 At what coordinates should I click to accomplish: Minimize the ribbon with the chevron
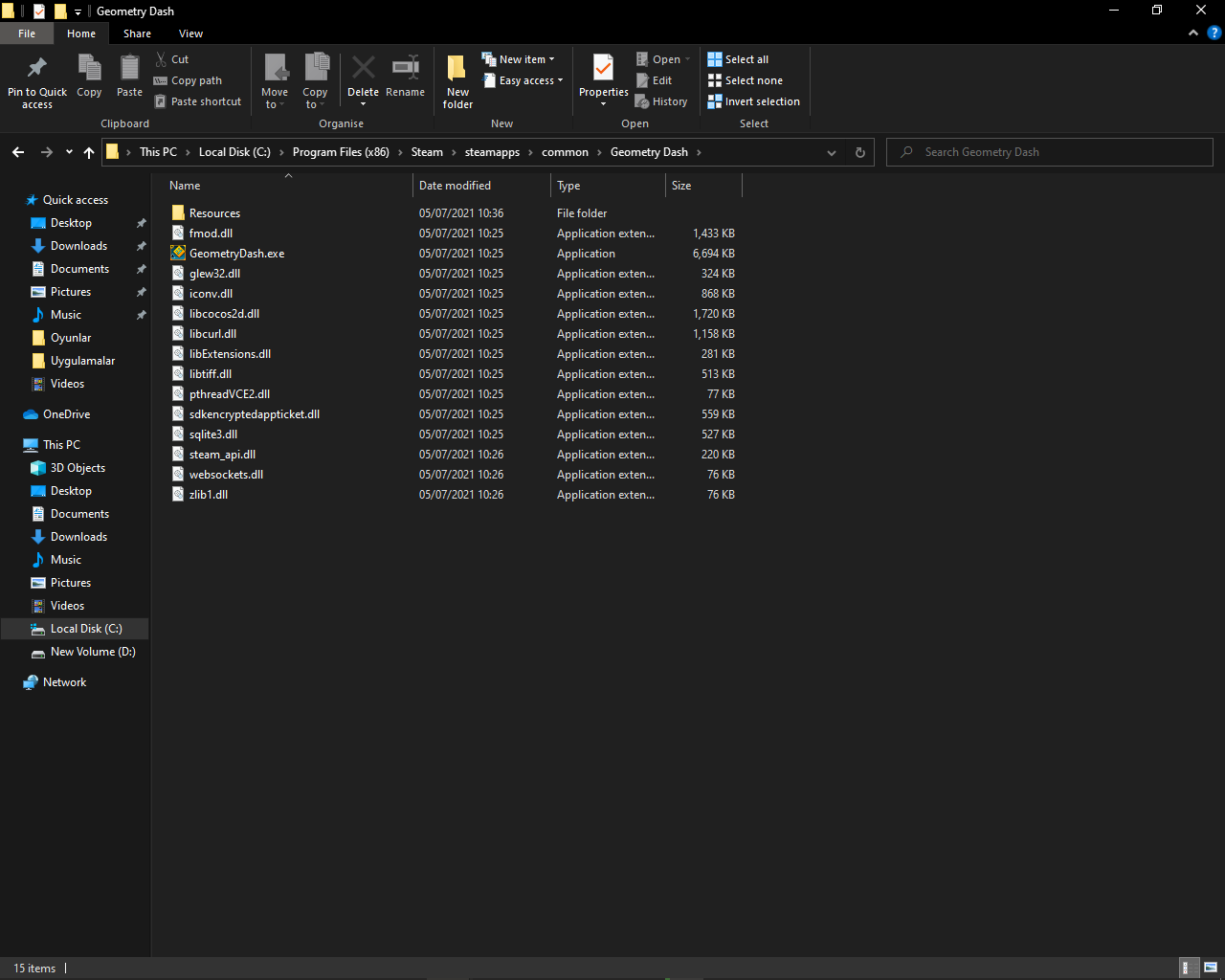(1192, 33)
